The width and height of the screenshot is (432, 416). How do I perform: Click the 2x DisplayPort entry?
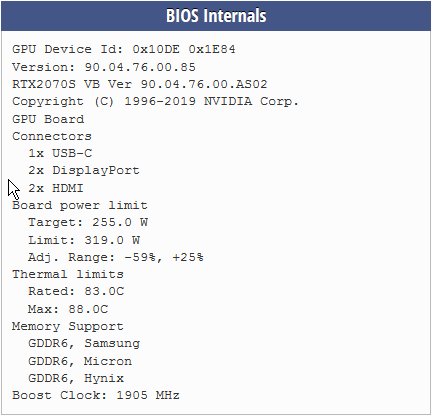(x=84, y=171)
